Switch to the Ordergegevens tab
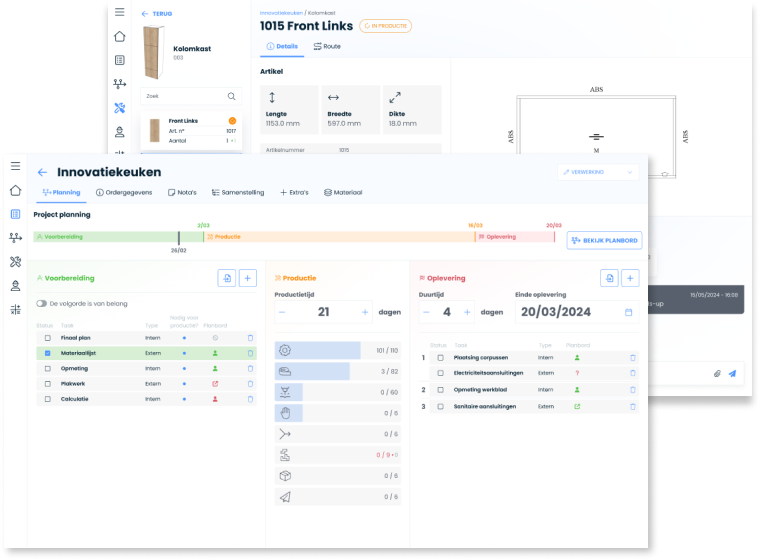The width and height of the screenshot is (760, 560). pos(124,192)
